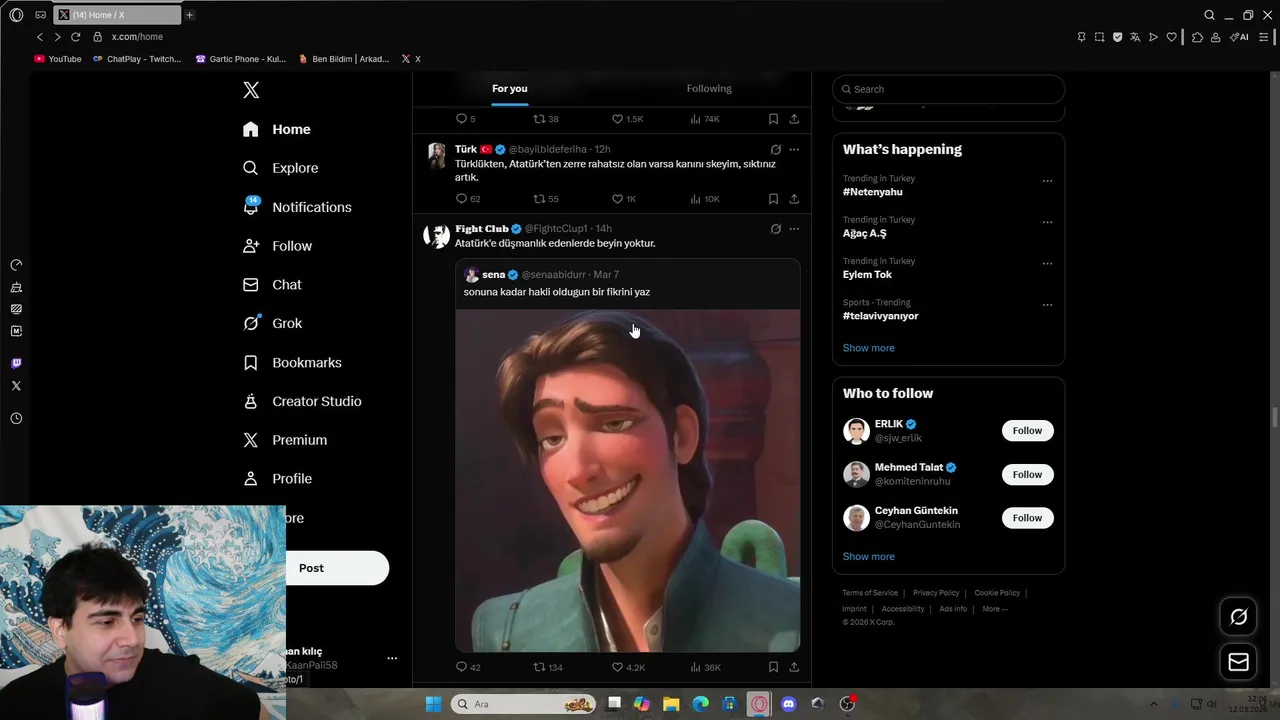Image resolution: width=1280 pixels, height=720 pixels.
Task: Open the Ağaç A.Ş trend
Action: click(864, 233)
